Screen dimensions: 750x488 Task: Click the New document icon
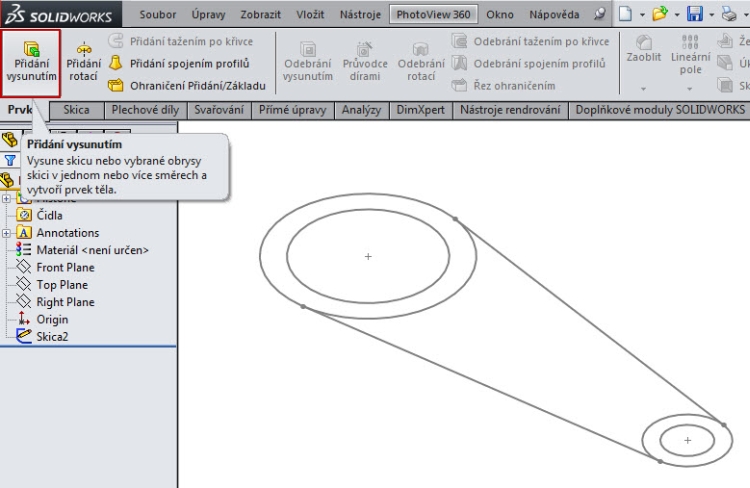click(625, 14)
